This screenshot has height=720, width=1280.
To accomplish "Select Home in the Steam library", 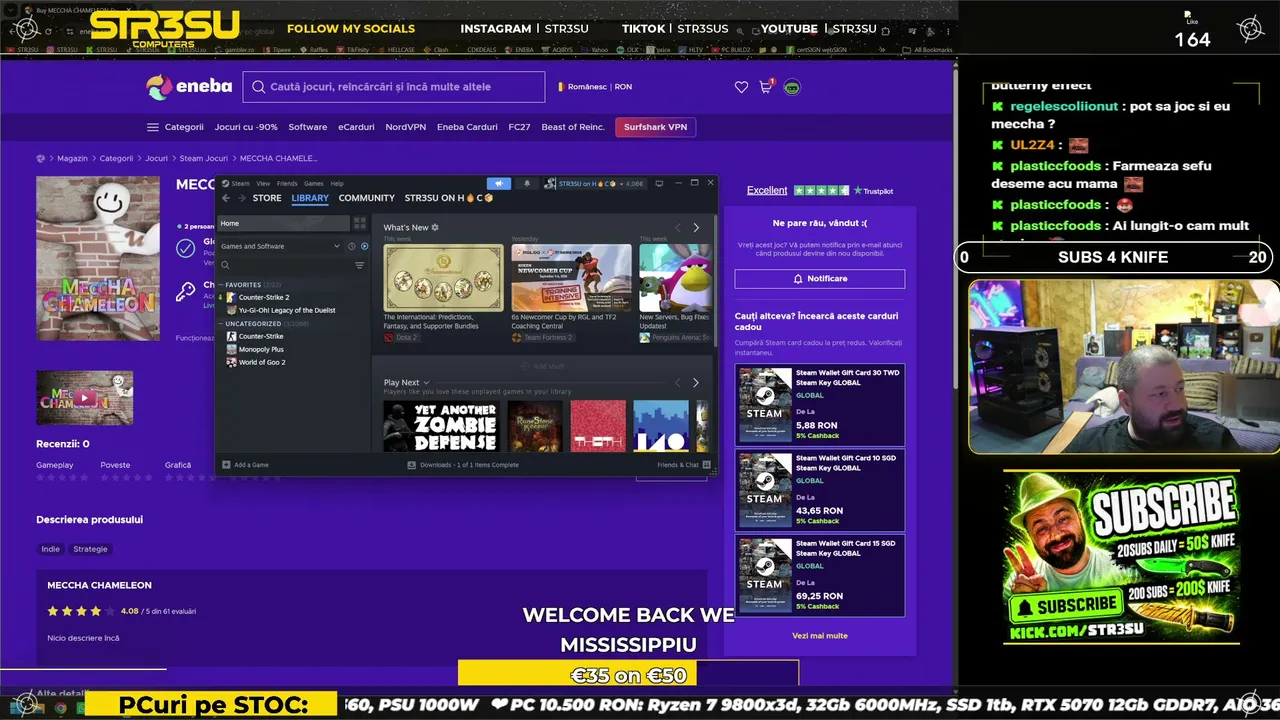I will pyautogui.click(x=284, y=223).
